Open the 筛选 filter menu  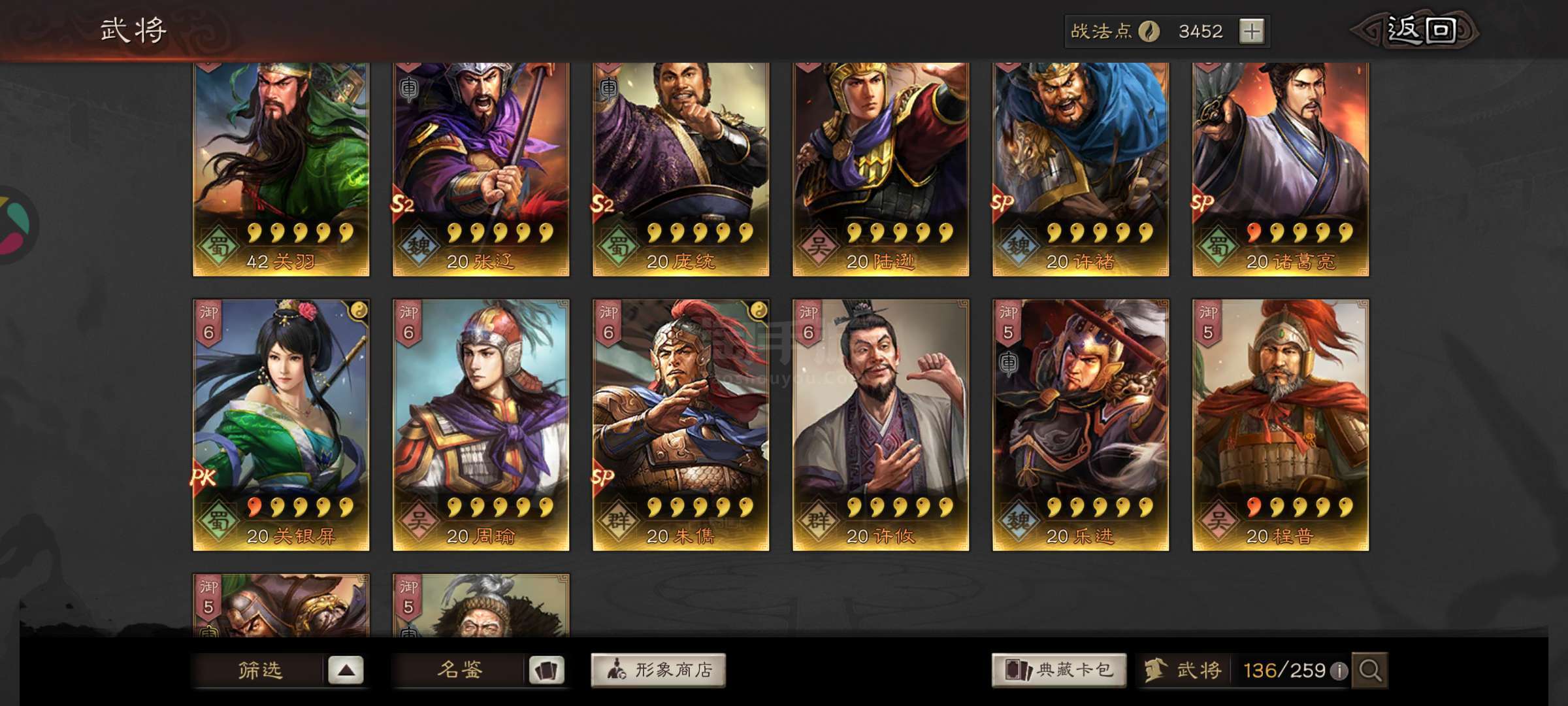tap(260, 671)
